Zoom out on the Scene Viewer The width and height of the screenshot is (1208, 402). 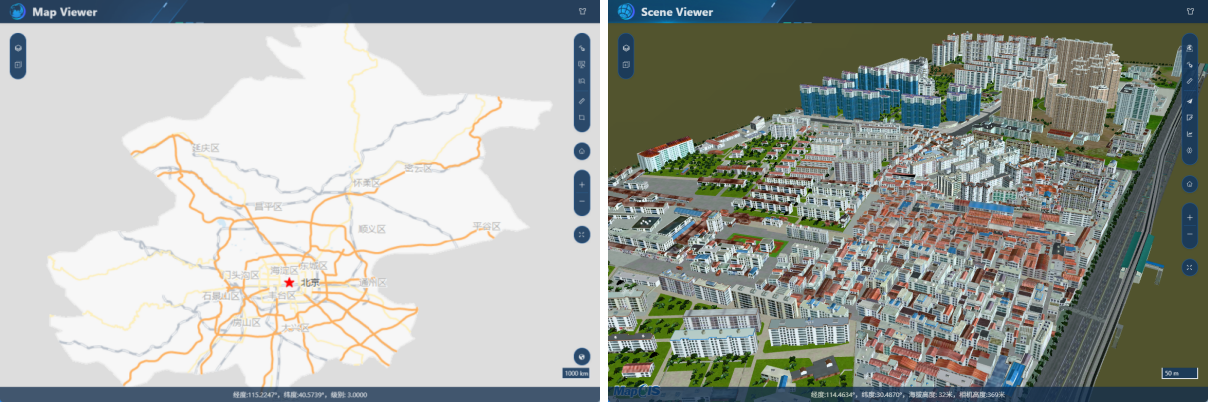[x=1189, y=235]
